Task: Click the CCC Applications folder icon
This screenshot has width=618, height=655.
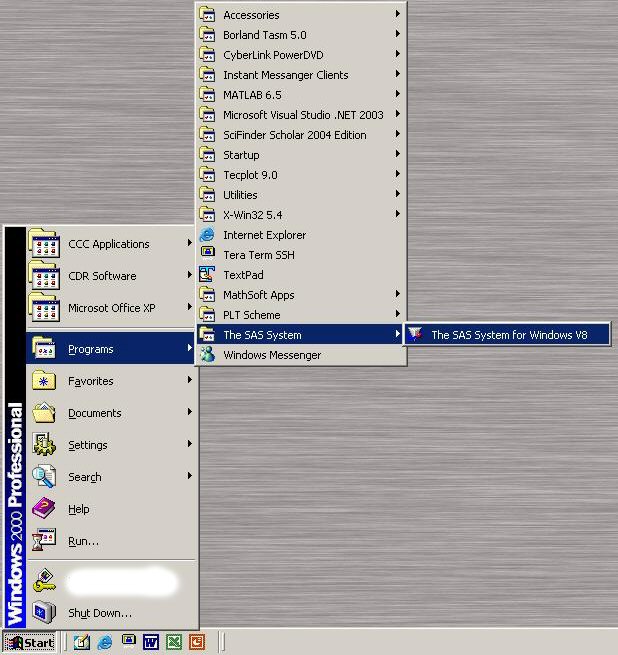Action: coord(44,243)
